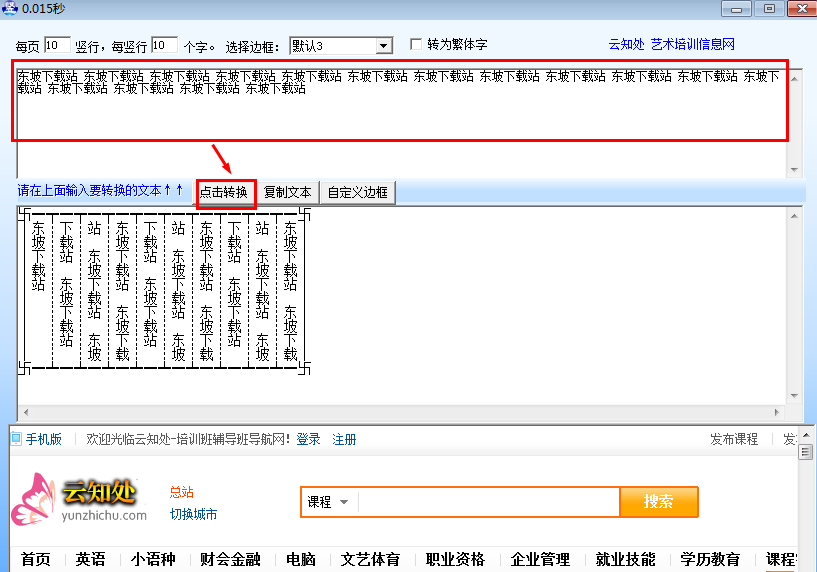Select the 首页 navigation tab
The width and height of the screenshot is (817, 572).
35,559
